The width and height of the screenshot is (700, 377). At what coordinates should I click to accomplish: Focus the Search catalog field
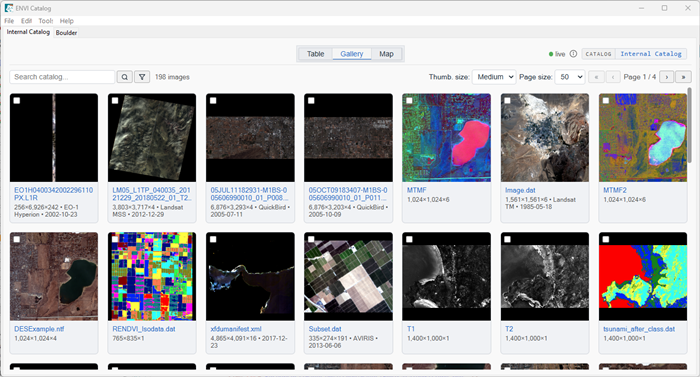[x=62, y=77]
